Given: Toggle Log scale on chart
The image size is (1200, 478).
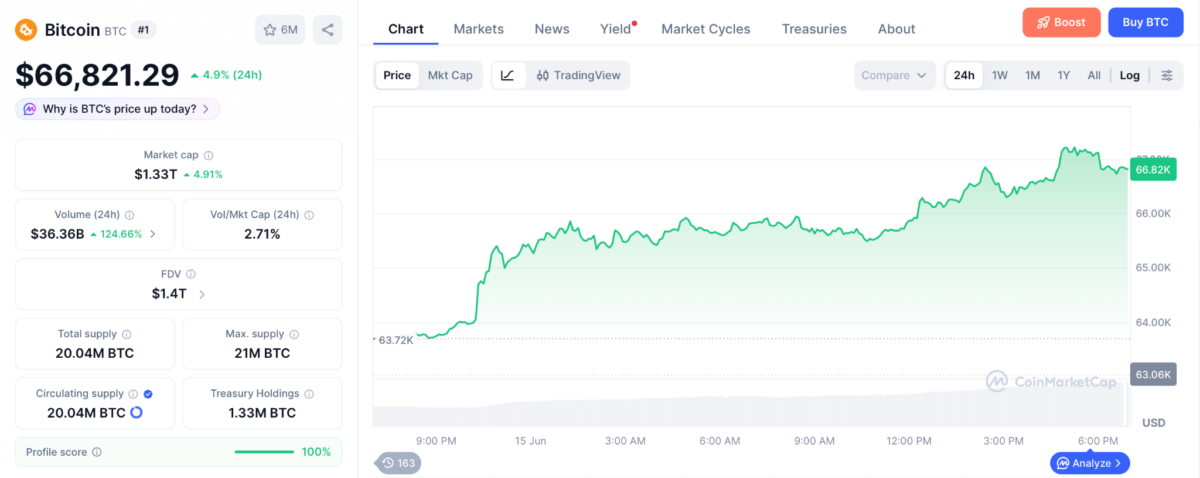Looking at the screenshot, I should (x=1129, y=75).
